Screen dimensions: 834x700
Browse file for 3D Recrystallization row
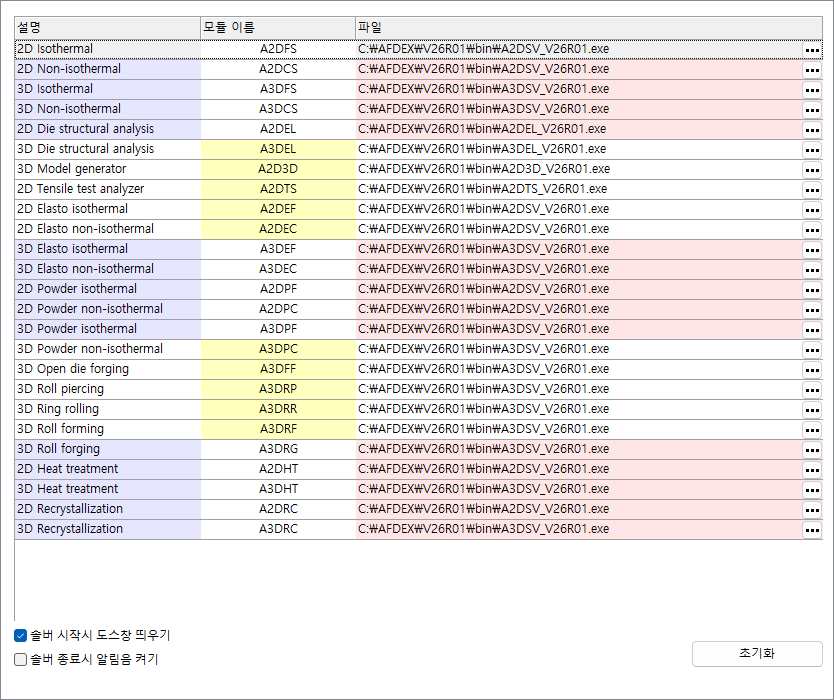click(x=812, y=530)
